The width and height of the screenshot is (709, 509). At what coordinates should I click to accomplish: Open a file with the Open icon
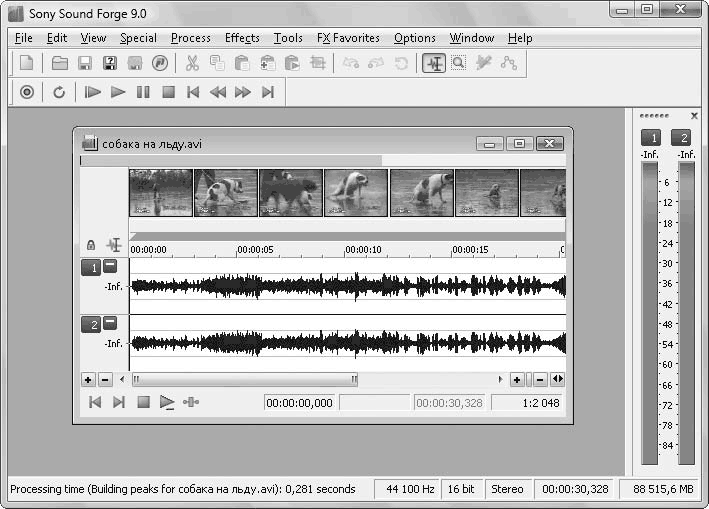60,63
